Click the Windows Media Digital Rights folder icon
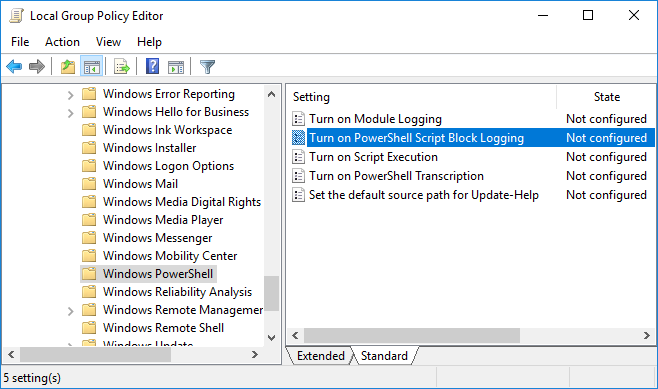 tap(89, 202)
